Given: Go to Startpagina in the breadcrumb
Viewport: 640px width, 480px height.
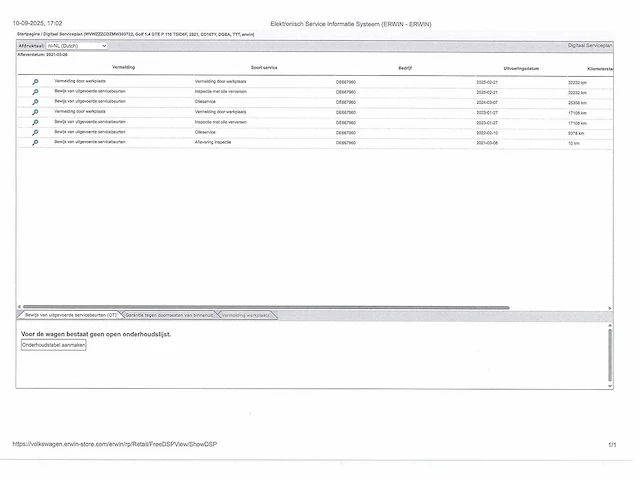Looking at the screenshot, I should (29, 34).
